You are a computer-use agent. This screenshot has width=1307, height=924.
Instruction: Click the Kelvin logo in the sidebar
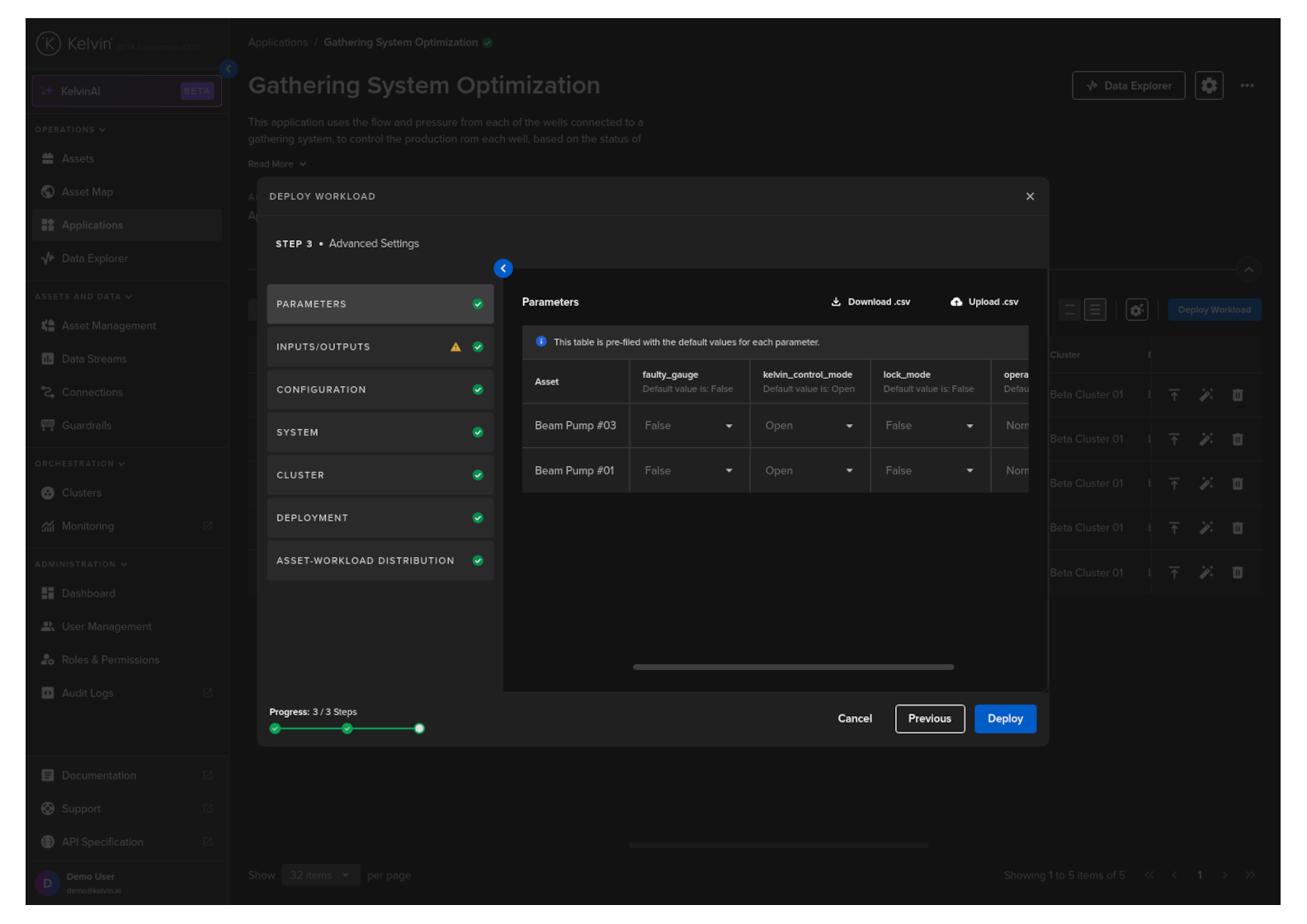point(49,44)
